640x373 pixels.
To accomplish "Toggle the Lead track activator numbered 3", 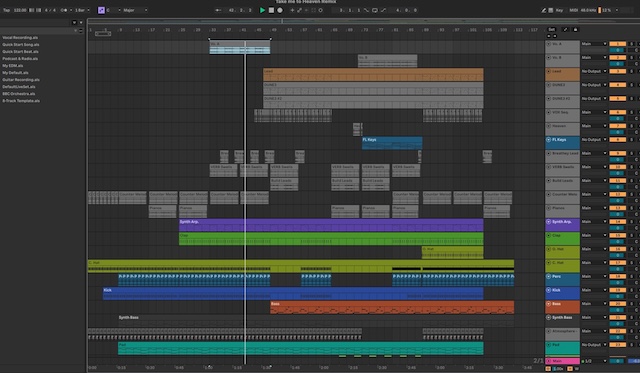I will point(618,71).
